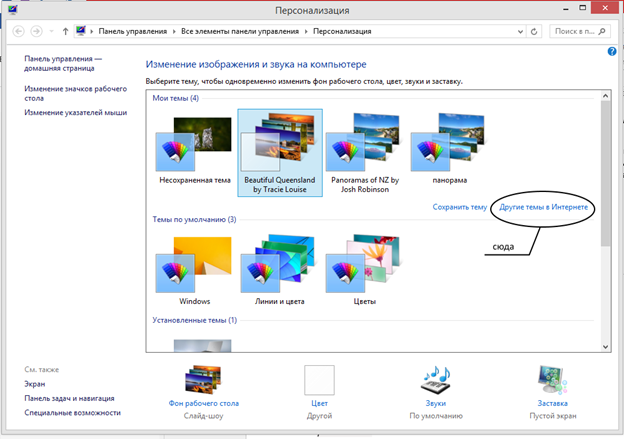Select the Несохраненная тема theme
The width and height of the screenshot is (624, 439).
pos(195,151)
